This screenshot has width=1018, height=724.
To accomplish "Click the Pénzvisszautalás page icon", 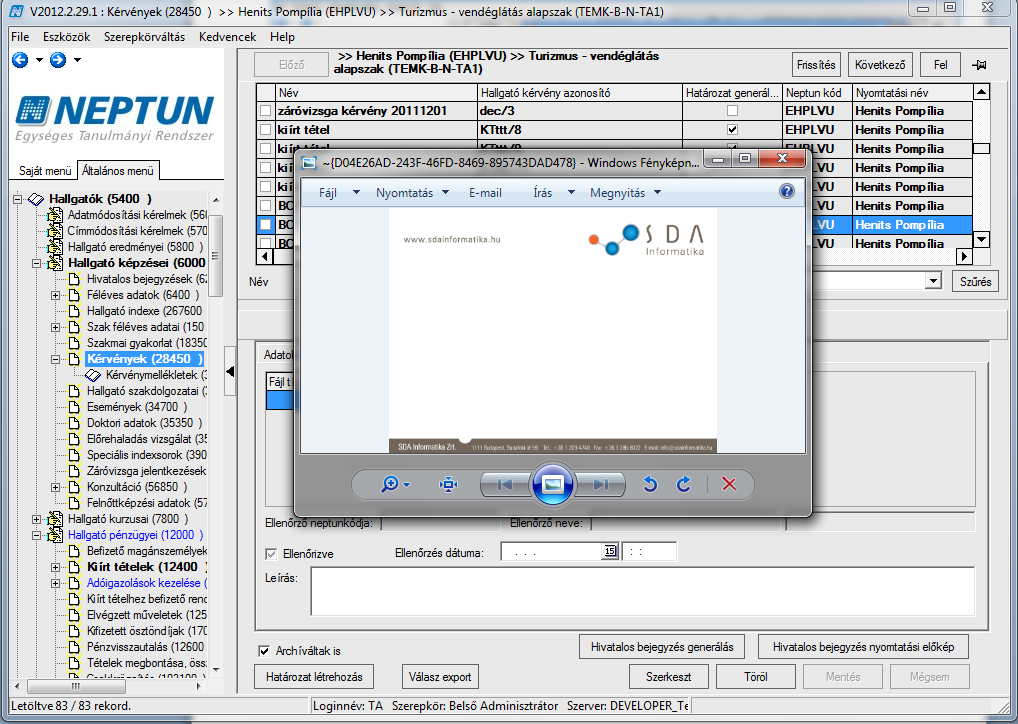I will click(75, 647).
